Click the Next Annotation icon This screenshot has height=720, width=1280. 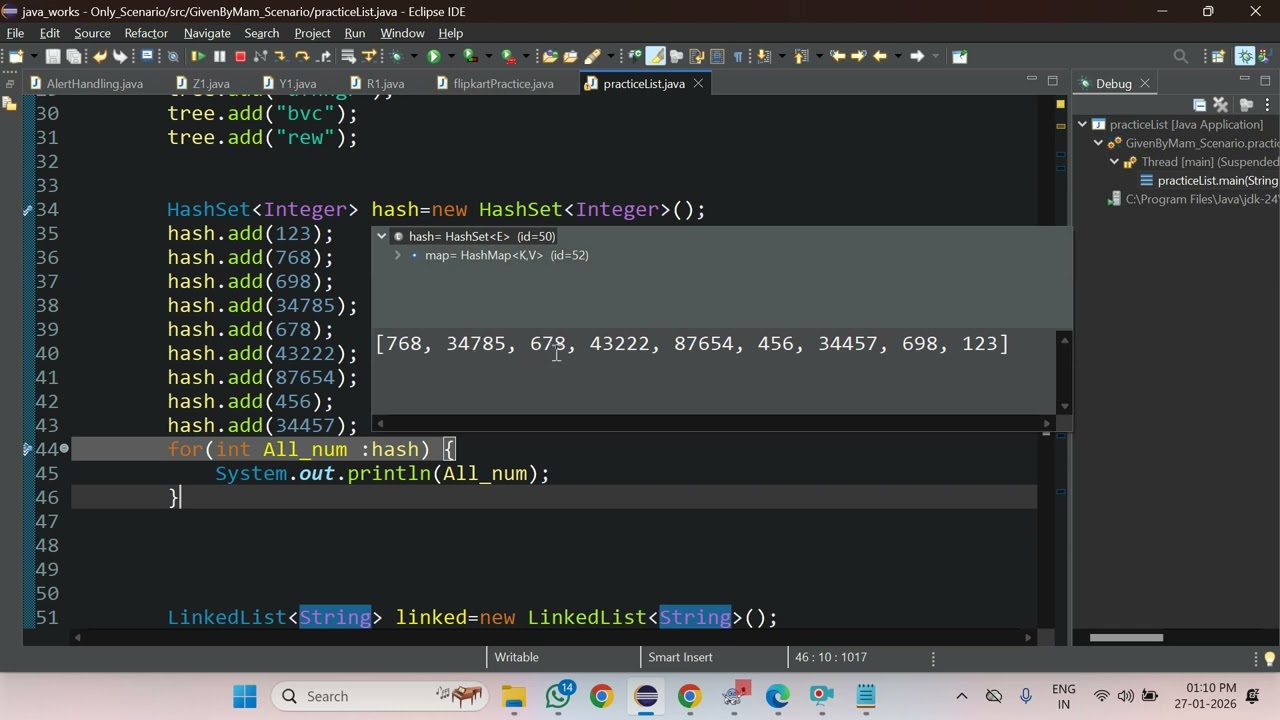pyautogui.click(x=762, y=56)
